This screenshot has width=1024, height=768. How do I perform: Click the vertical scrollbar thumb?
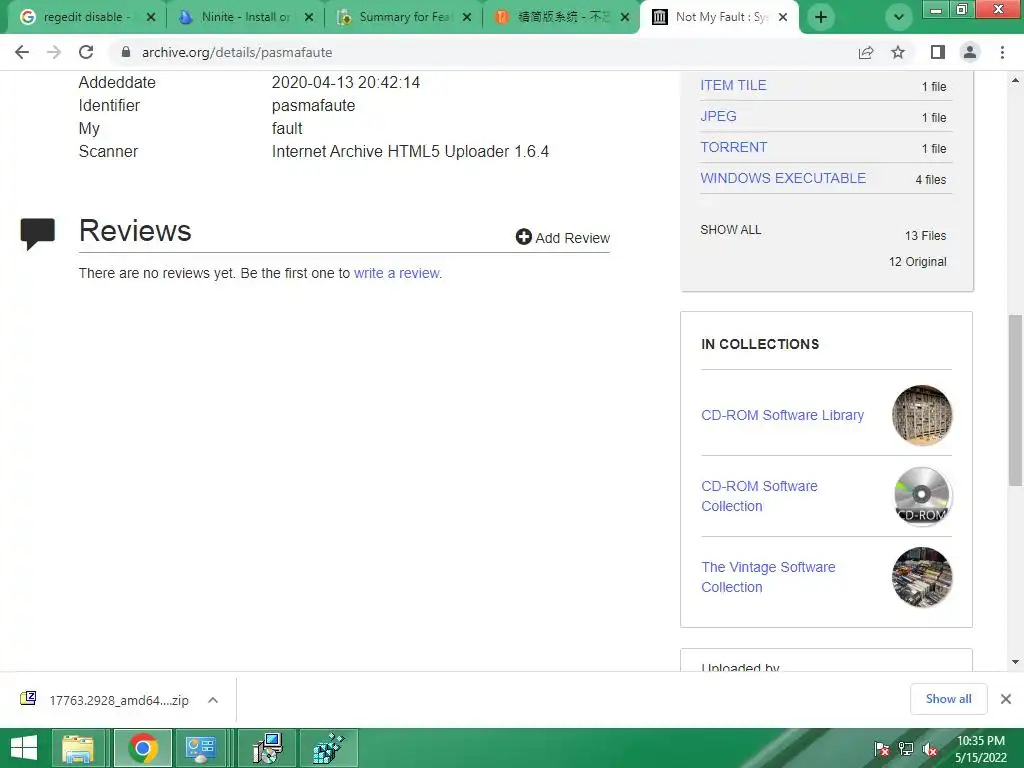(x=1015, y=400)
